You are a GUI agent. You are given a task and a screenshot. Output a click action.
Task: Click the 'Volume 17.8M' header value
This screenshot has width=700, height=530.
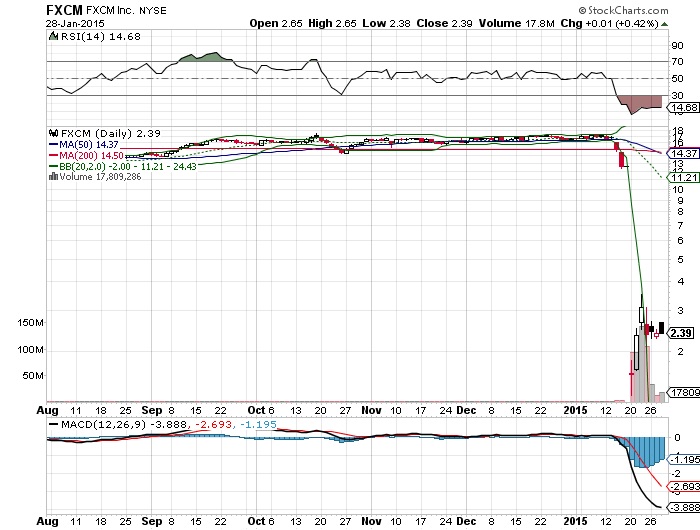coord(517,23)
